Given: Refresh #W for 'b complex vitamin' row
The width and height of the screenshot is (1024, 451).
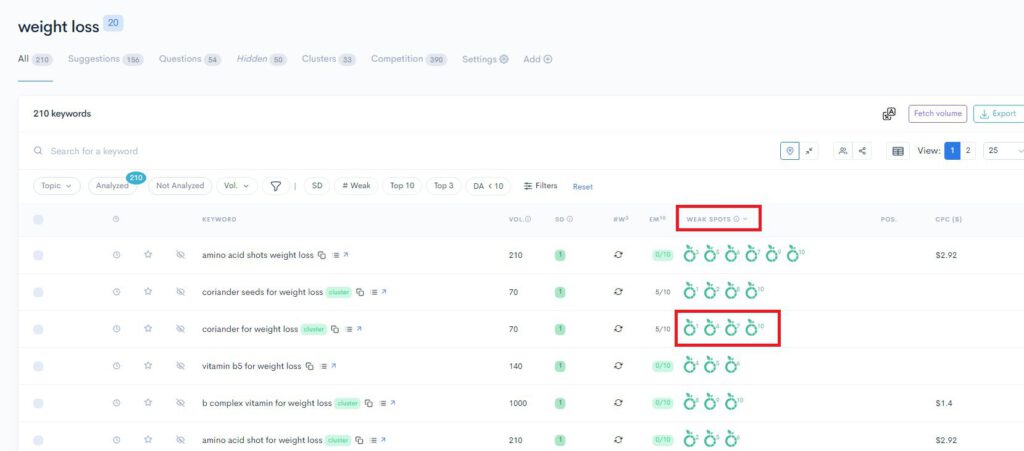Looking at the screenshot, I should click(x=618, y=403).
